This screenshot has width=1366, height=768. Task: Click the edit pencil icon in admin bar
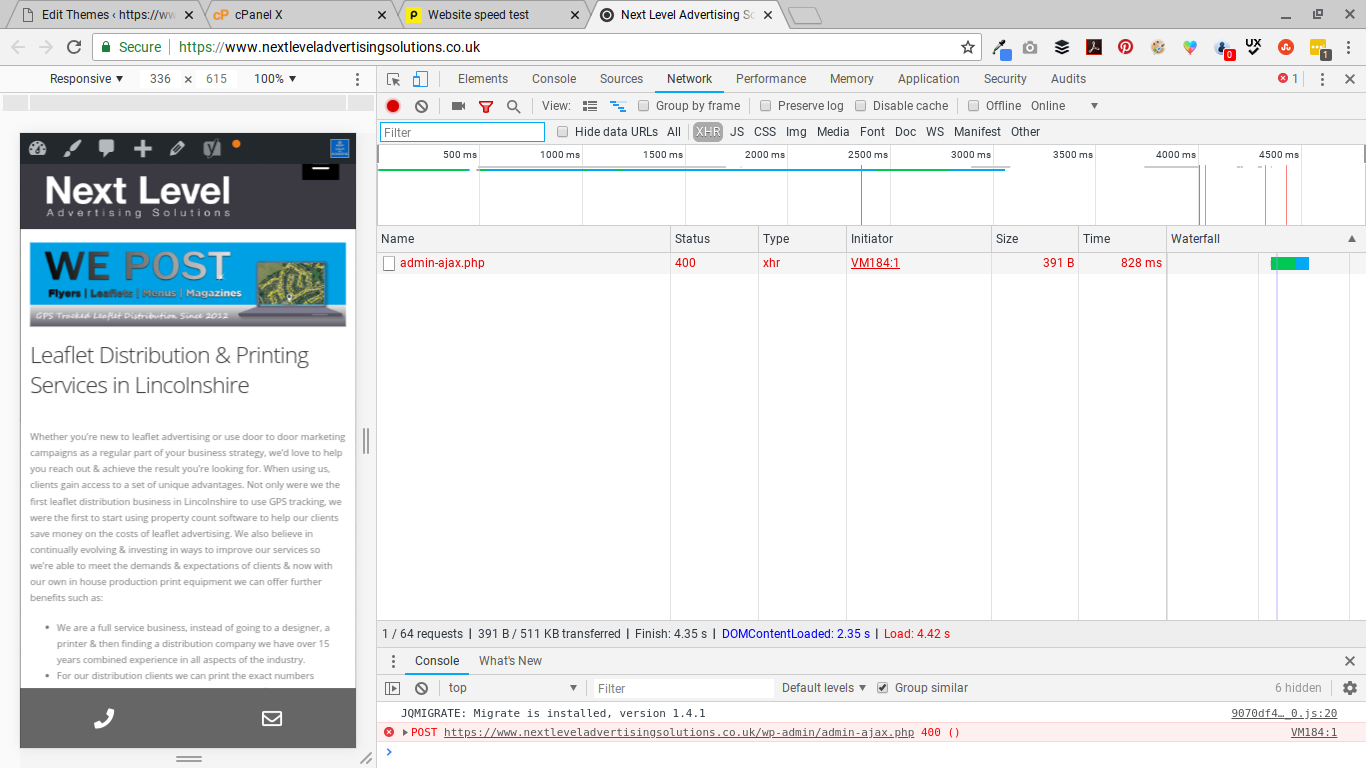point(177,148)
